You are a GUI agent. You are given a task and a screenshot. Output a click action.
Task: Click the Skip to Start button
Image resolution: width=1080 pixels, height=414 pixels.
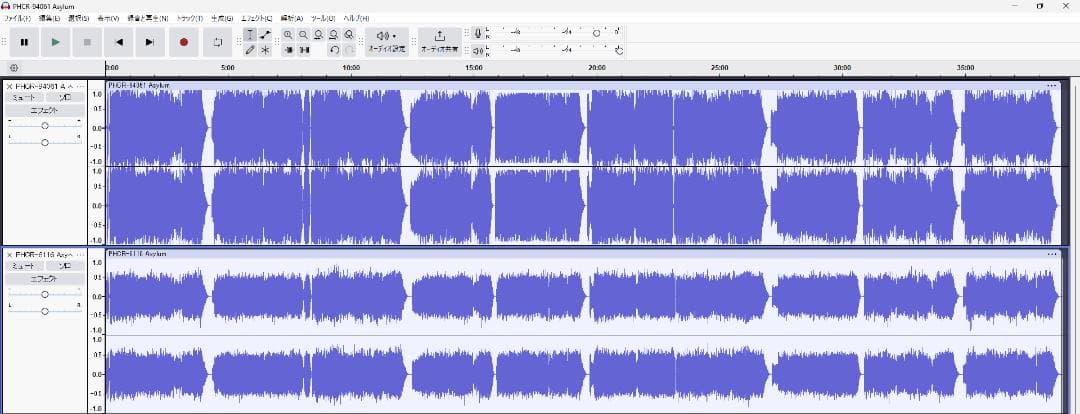tap(118, 42)
